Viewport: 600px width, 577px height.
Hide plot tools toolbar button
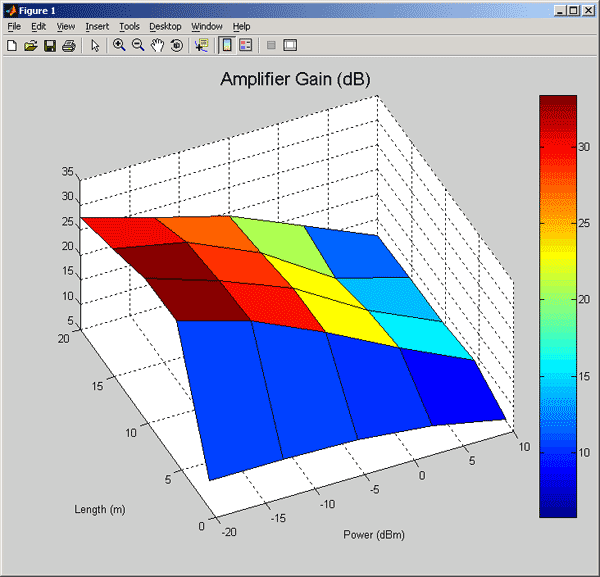(x=271, y=46)
